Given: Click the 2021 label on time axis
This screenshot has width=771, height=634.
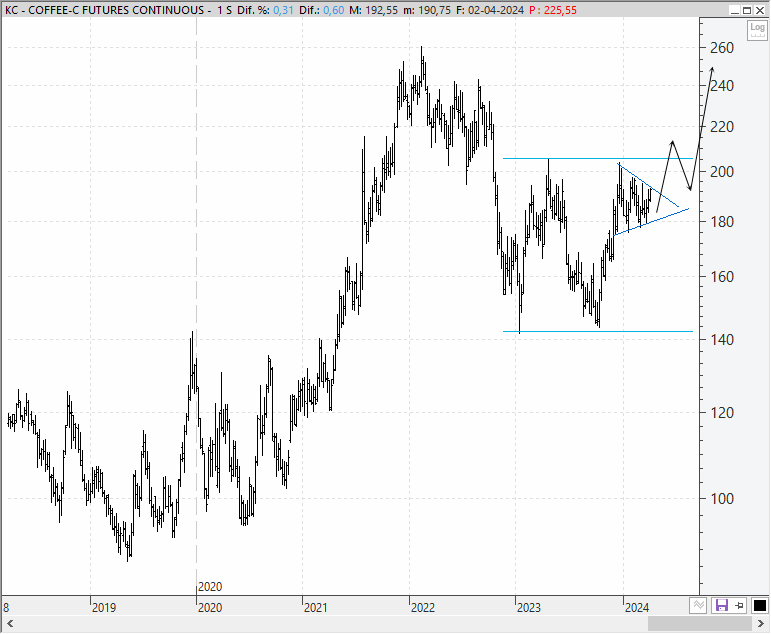Looking at the screenshot, I should tap(315, 608).
